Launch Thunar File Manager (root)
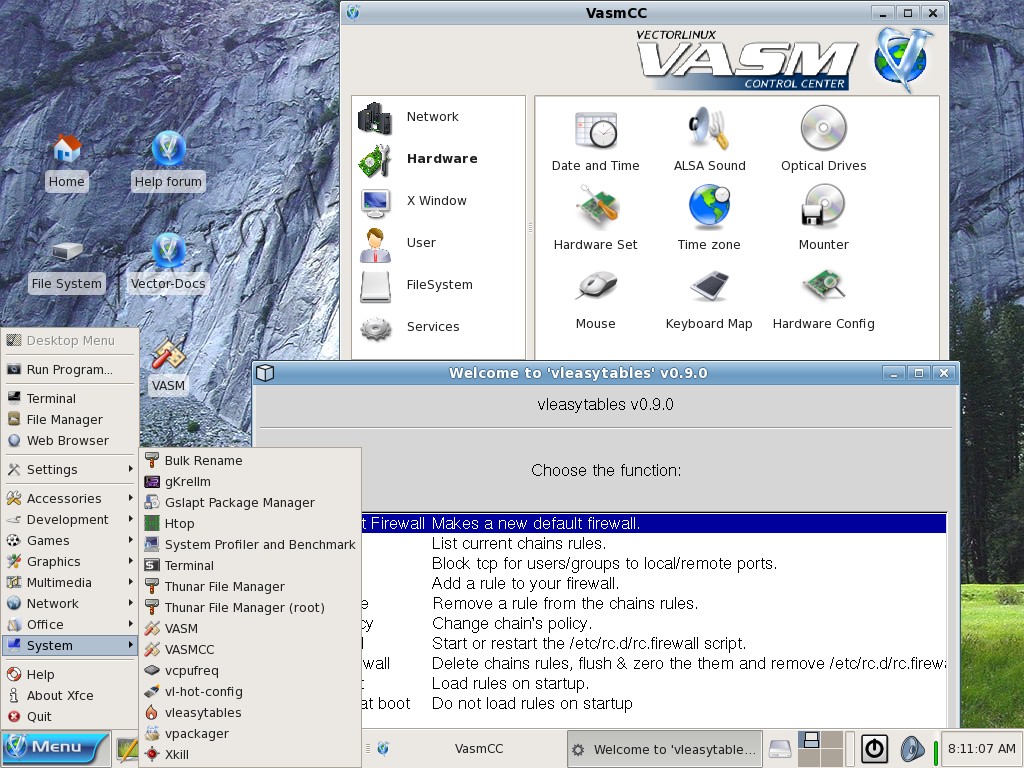Screen dimensions: 1024x768 (251, 607)
